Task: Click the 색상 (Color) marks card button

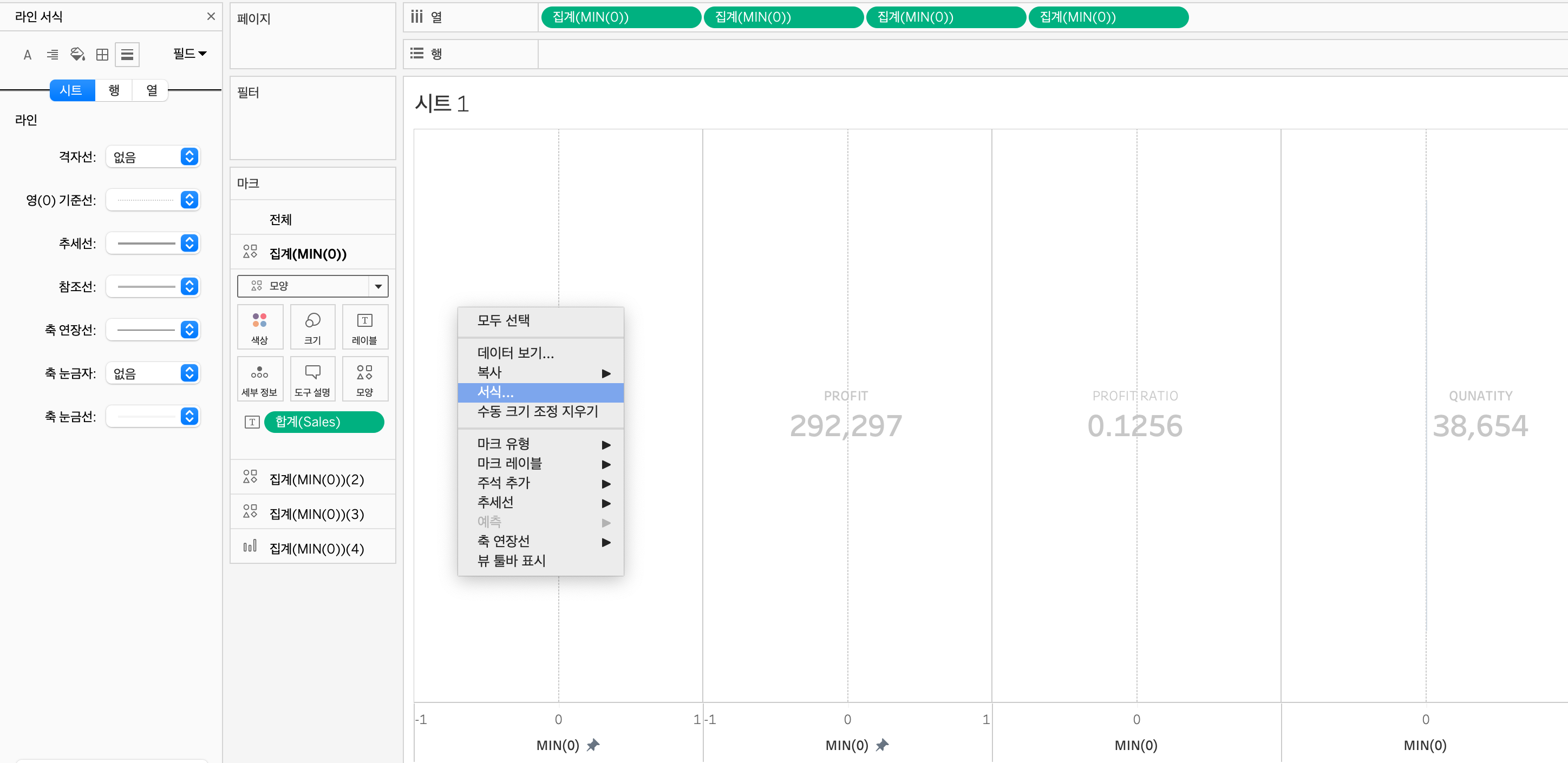Action: (259, 327)
